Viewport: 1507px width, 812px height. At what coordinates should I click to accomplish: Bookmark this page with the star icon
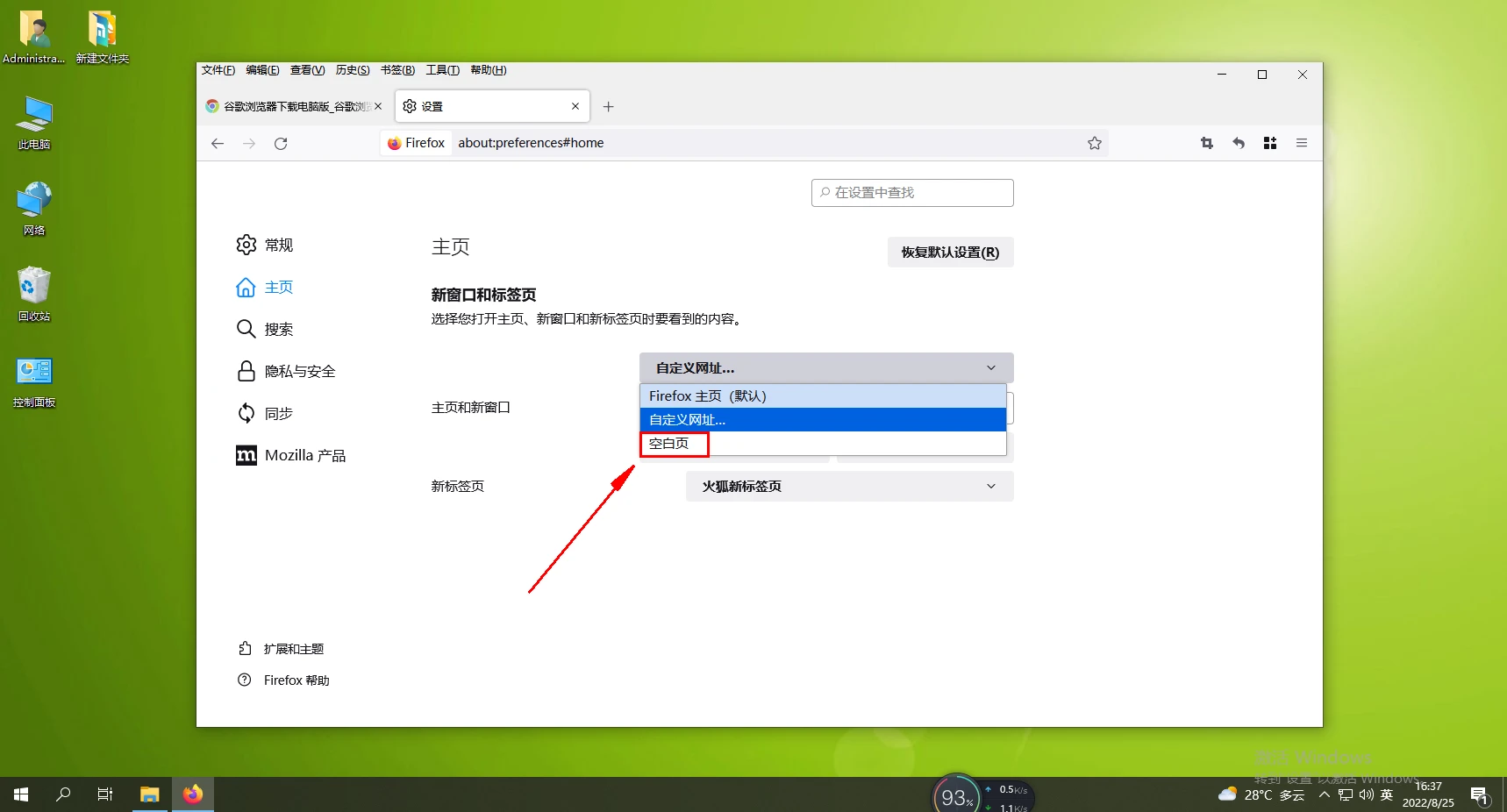[1095, 143]
